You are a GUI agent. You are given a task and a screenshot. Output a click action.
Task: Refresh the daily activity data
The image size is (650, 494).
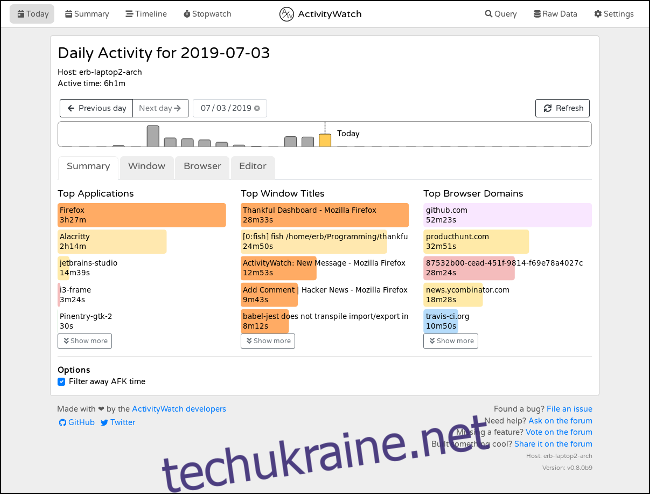point(563,108)
